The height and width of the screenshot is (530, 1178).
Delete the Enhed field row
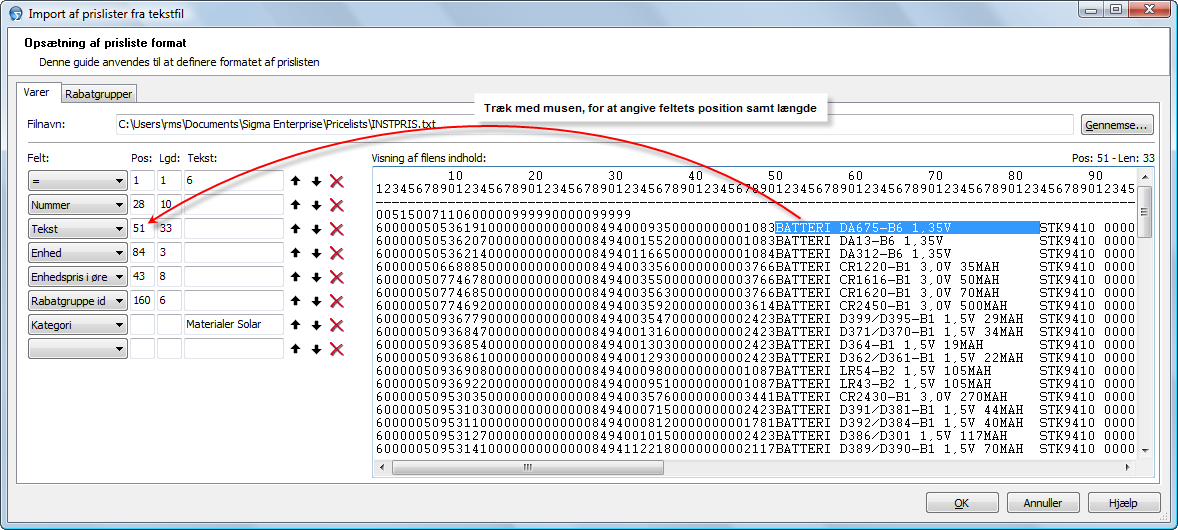(x=337, y=253)
